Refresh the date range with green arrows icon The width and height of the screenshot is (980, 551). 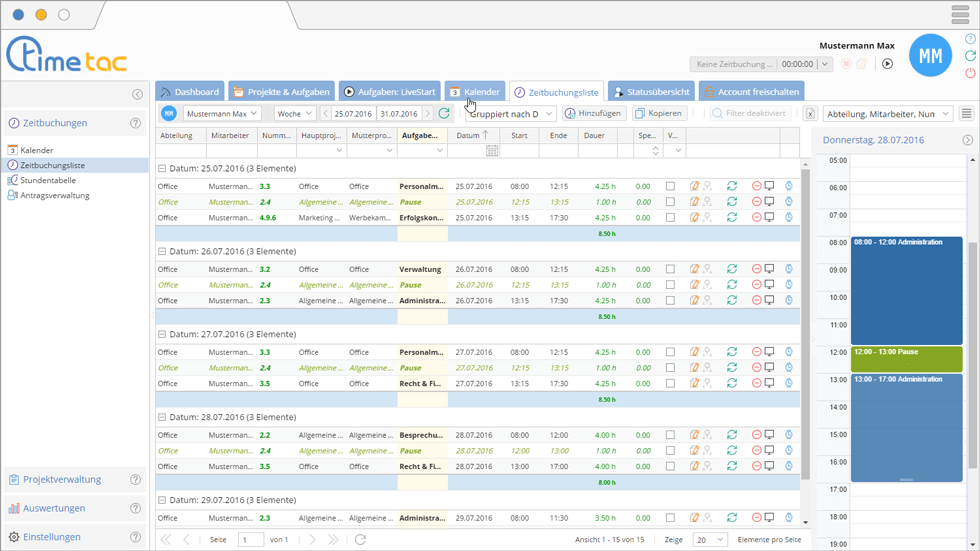pyautogui.click(x=444, y=114)
